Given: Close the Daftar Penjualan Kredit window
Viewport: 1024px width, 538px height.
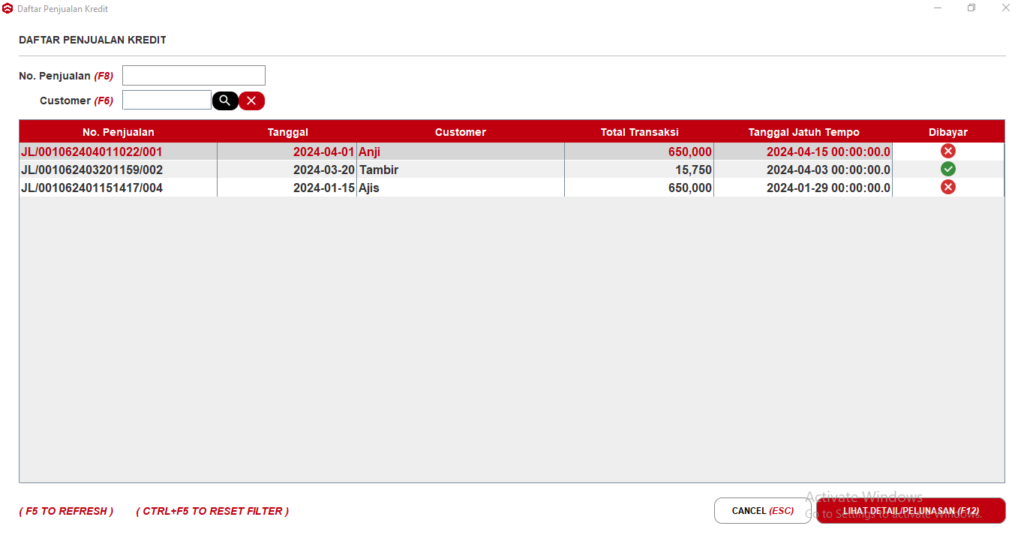Looking at the screenshot, I should (1006, 8).
